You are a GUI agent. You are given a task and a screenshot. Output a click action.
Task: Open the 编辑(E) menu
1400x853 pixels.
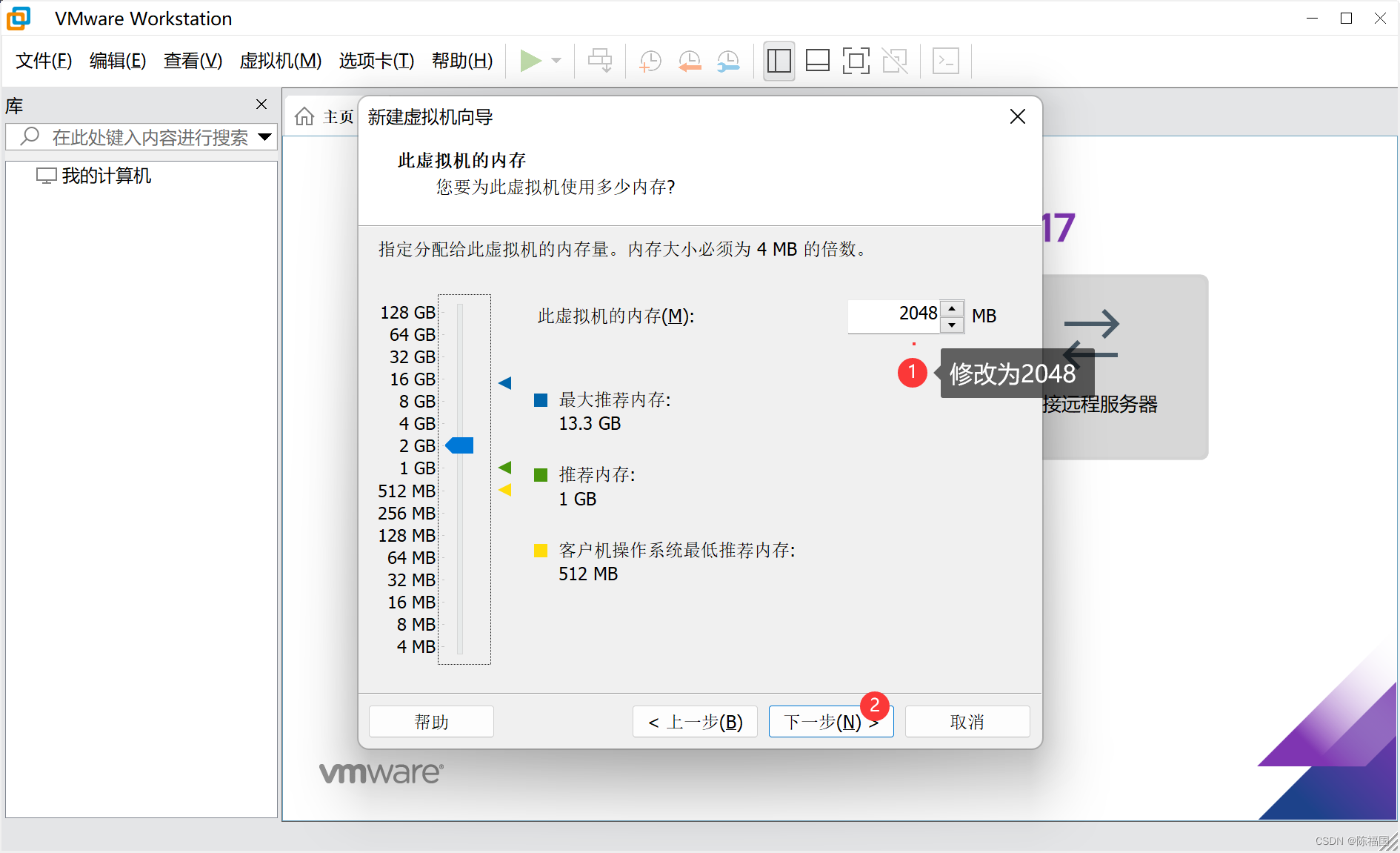coord(118,61)
